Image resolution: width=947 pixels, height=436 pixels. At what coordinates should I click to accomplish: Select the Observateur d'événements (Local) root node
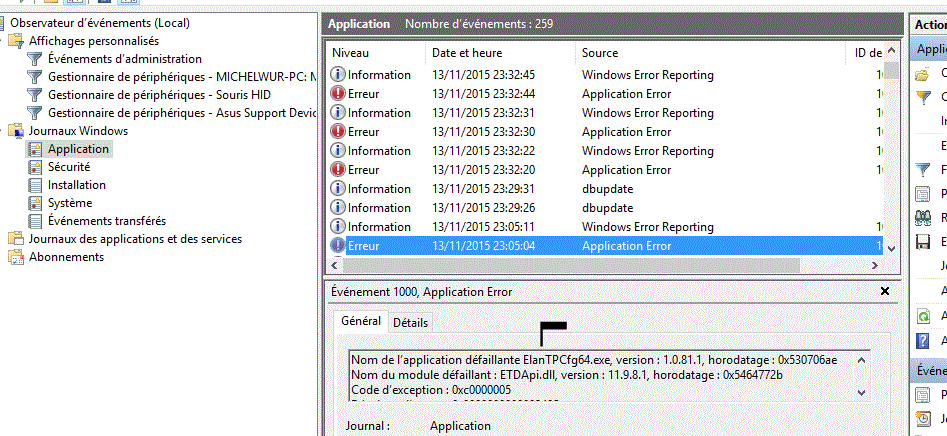[100, 23]
